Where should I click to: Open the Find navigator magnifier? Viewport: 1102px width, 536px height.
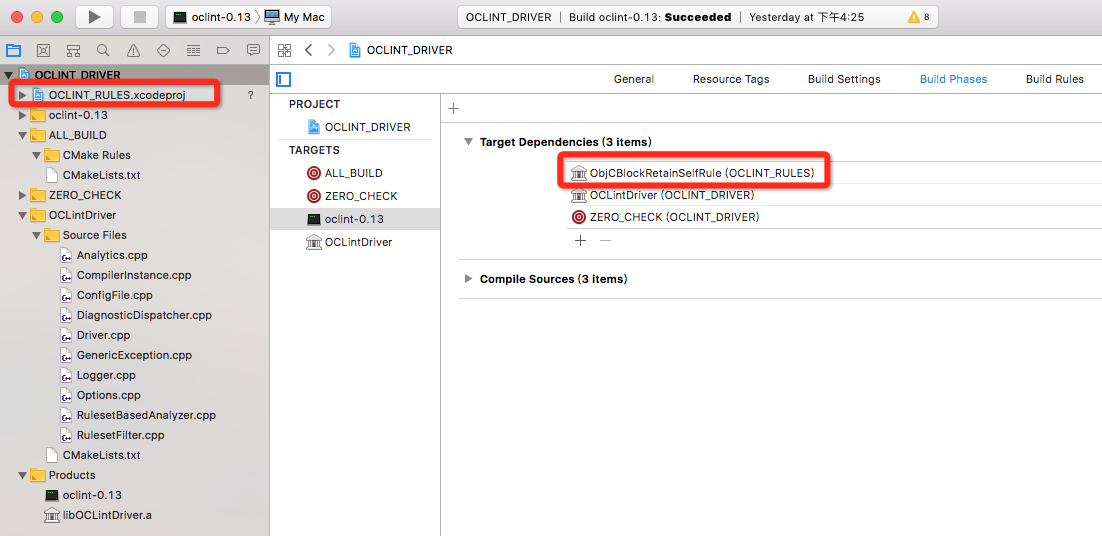point(103,51)
